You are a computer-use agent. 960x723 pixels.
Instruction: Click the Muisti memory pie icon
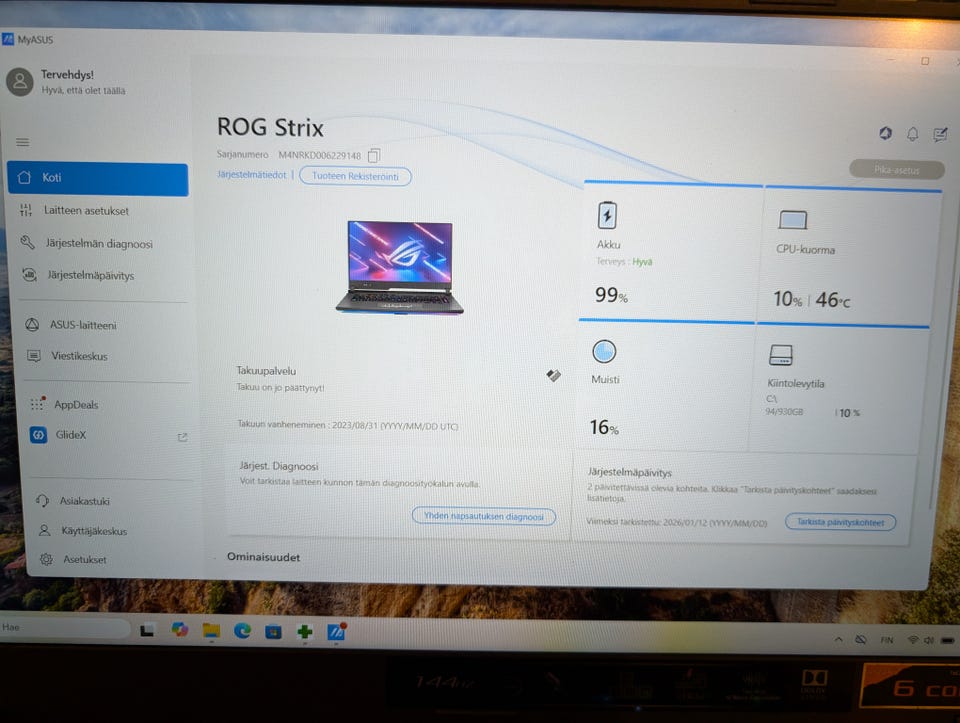point(604,352)
